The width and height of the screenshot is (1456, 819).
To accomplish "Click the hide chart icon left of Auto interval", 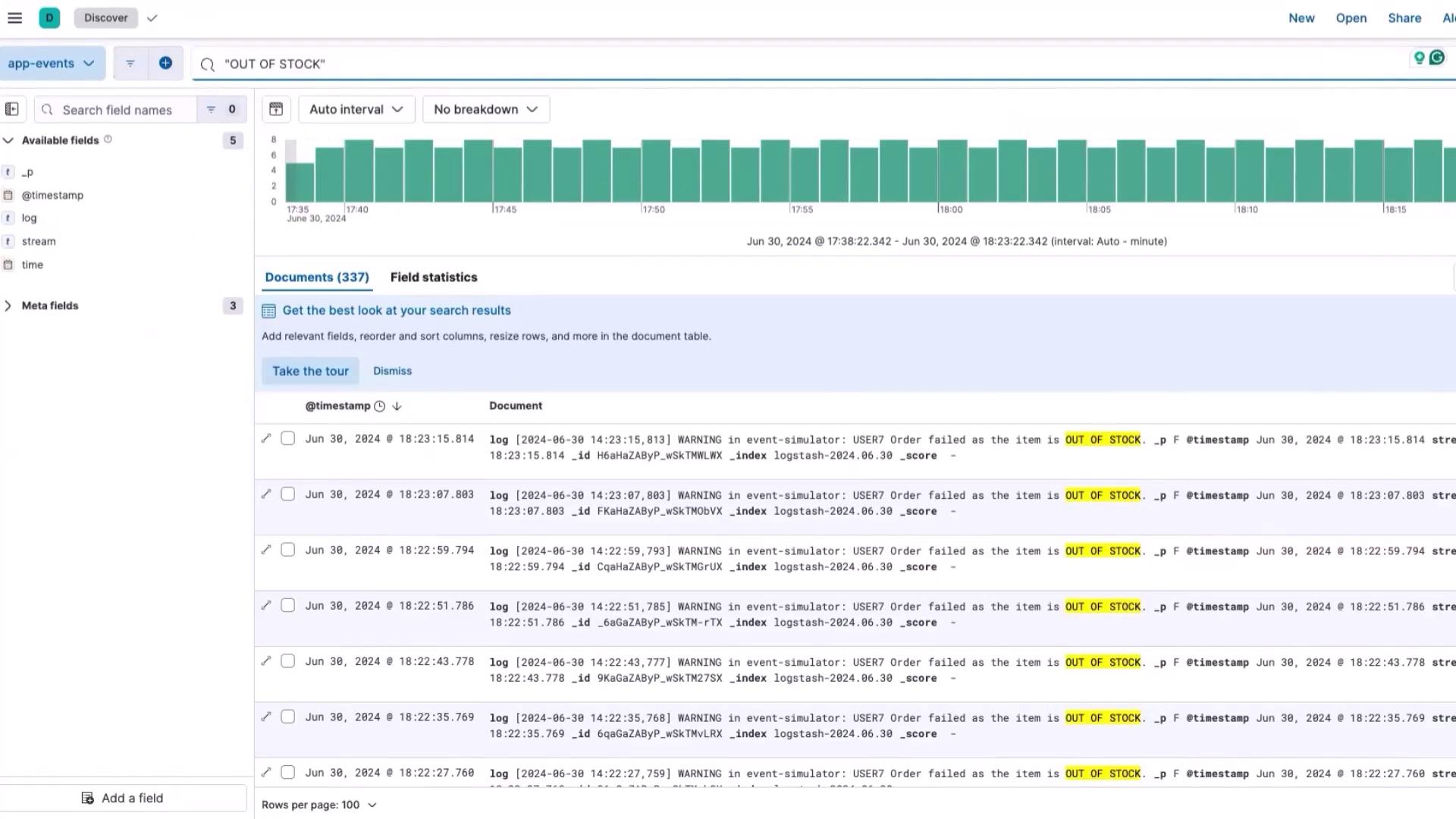I will [276, 109].
